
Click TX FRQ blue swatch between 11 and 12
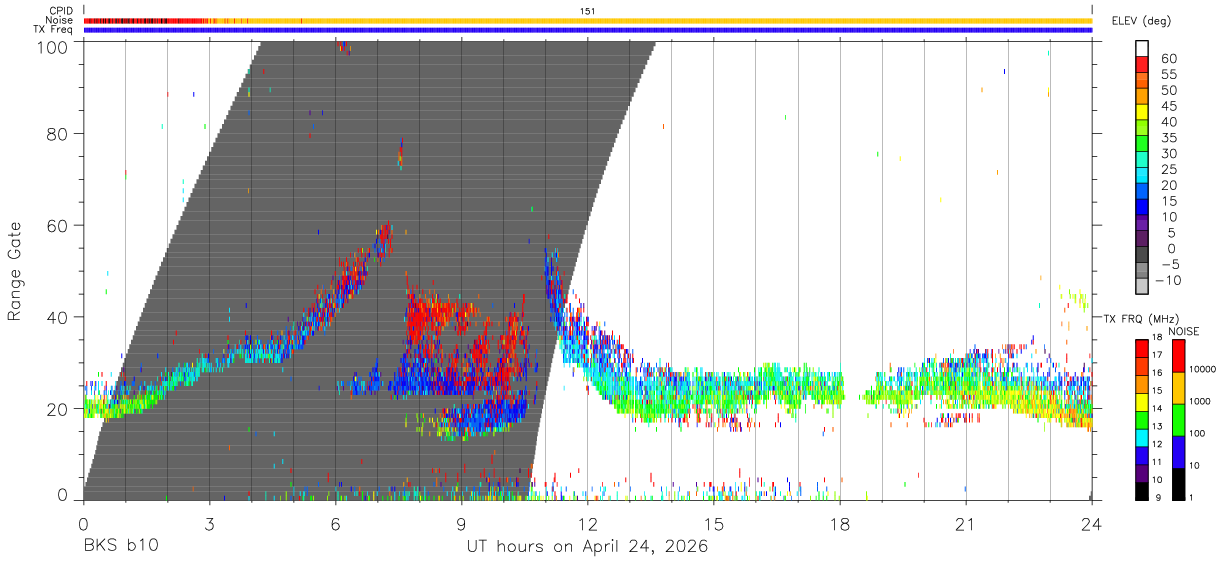pyautogui.click(x=1142, y=455)
